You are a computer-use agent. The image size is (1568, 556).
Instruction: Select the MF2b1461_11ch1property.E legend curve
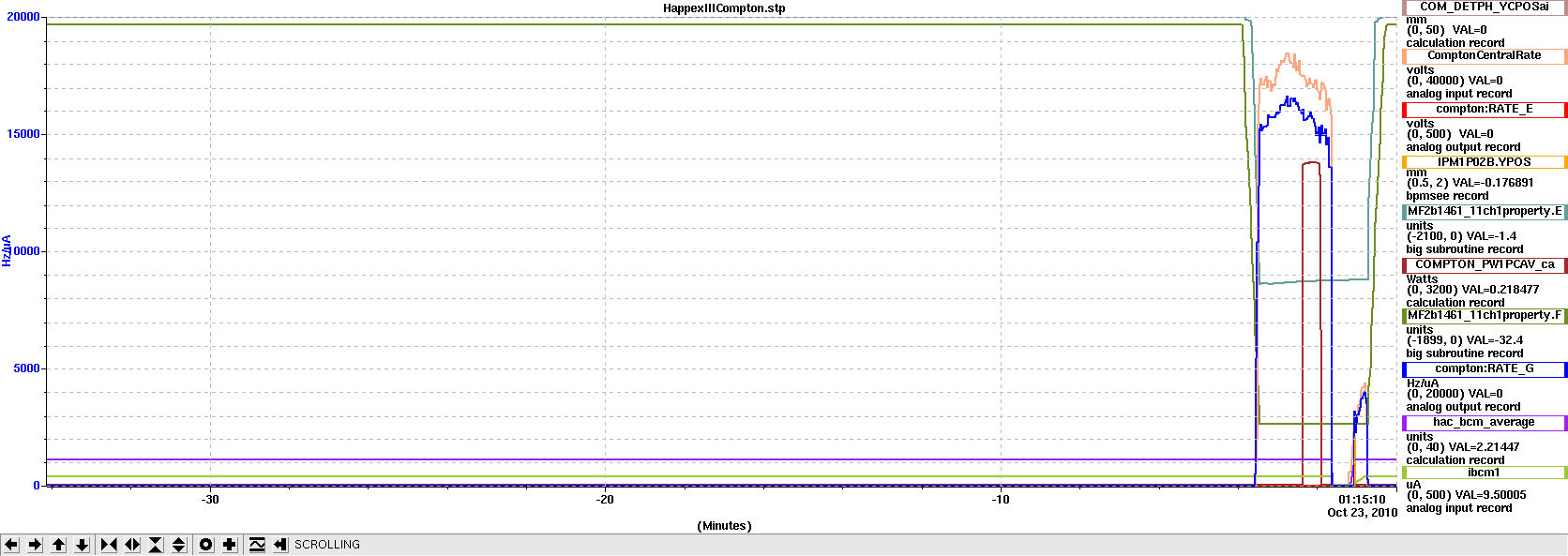[1485, 212]
